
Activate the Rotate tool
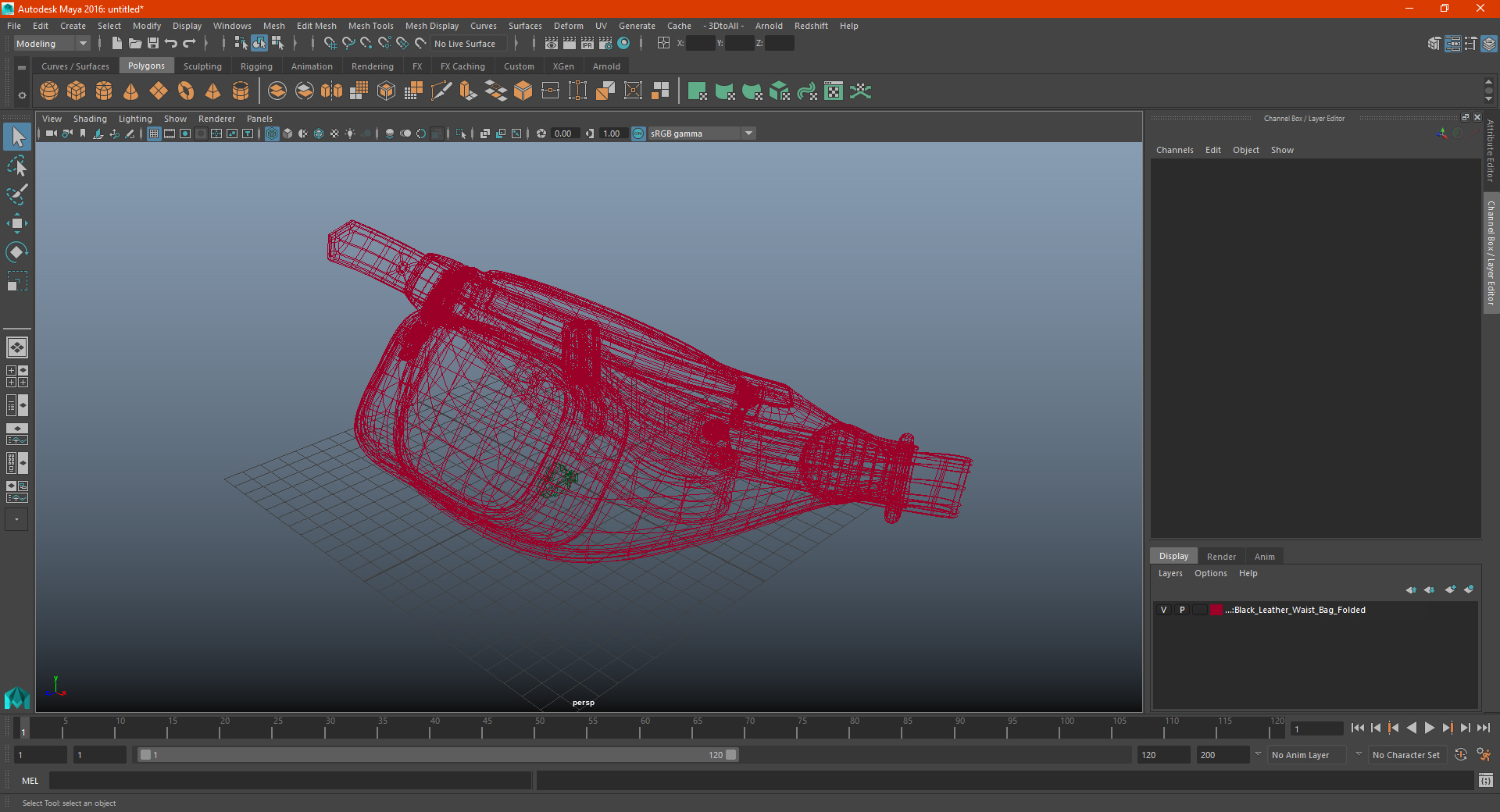pos(17,252)
